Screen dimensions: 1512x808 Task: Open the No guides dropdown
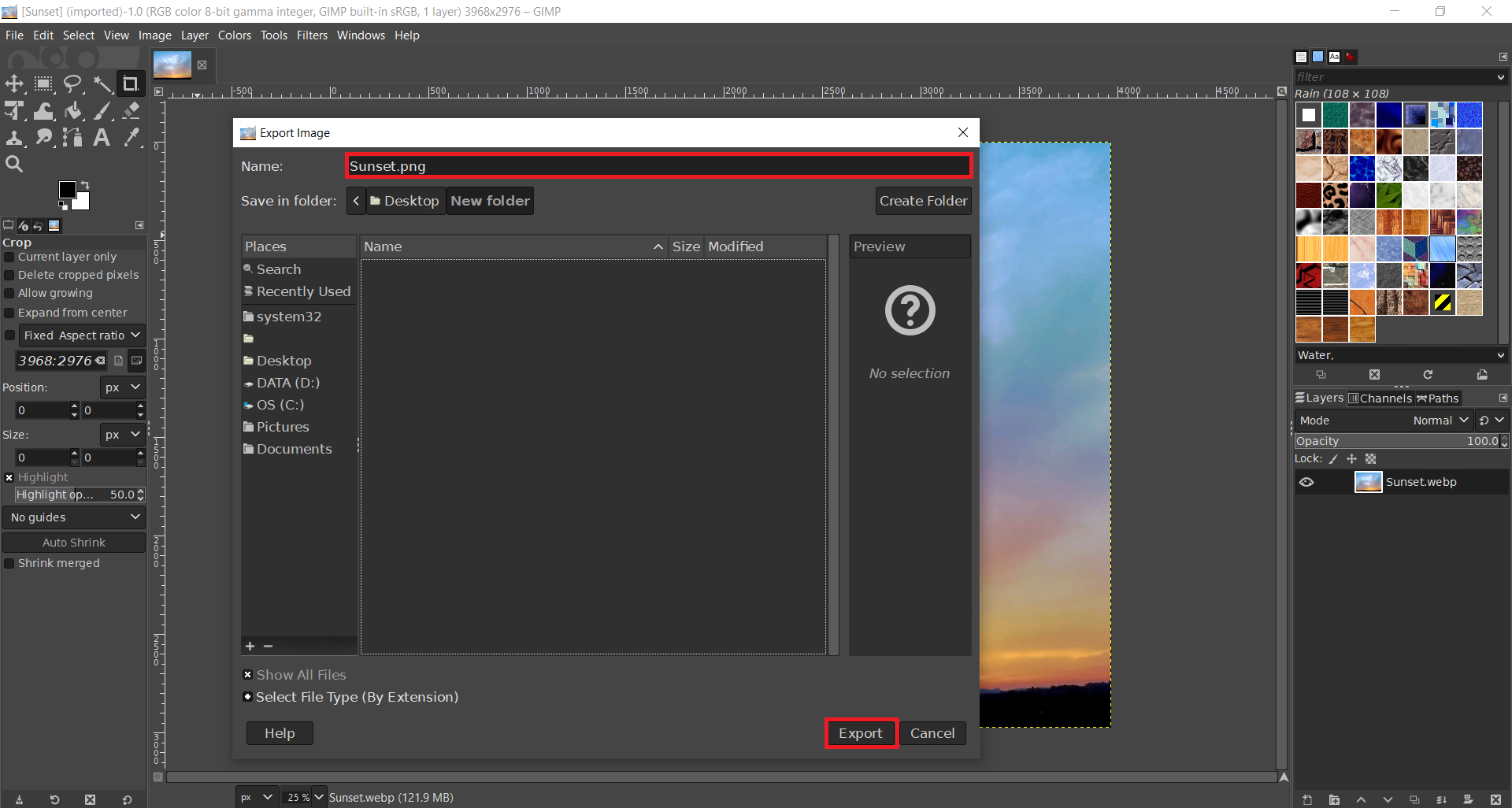tap(74, 517)
